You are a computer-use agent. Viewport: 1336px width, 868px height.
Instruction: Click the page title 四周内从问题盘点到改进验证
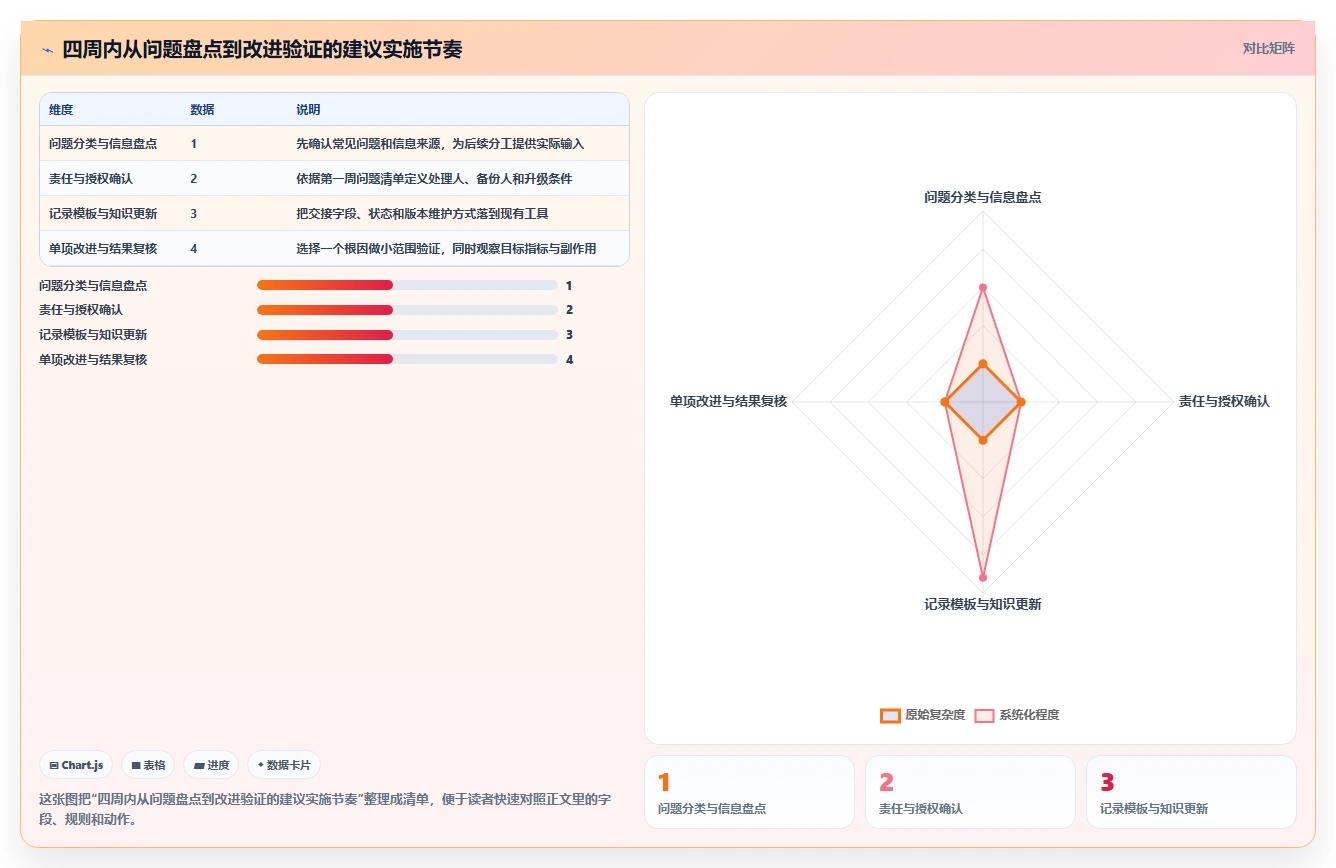pyautogui.click(x=262, y=49)
